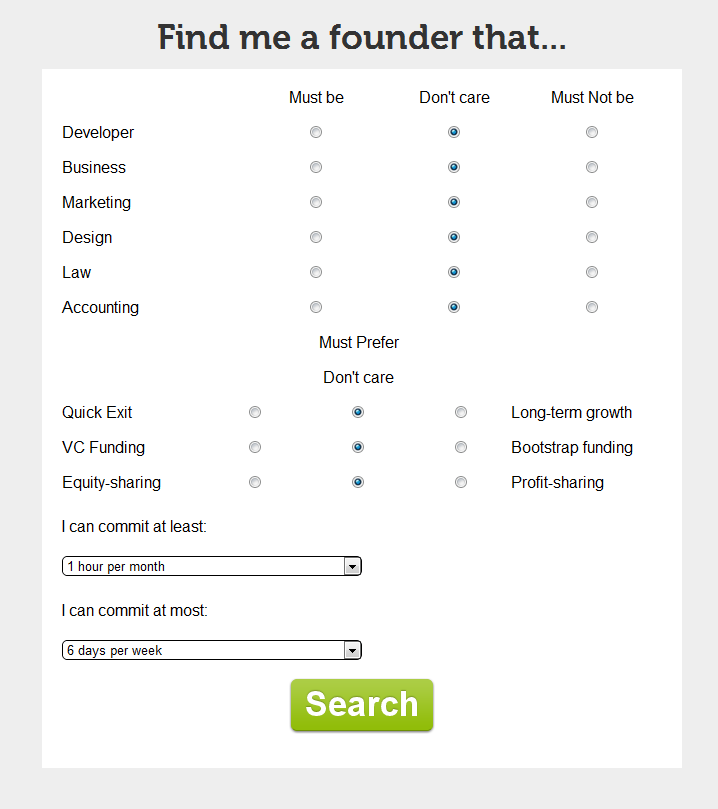Open the maximum commitment dropdown
718x809 pixels.
211,650
